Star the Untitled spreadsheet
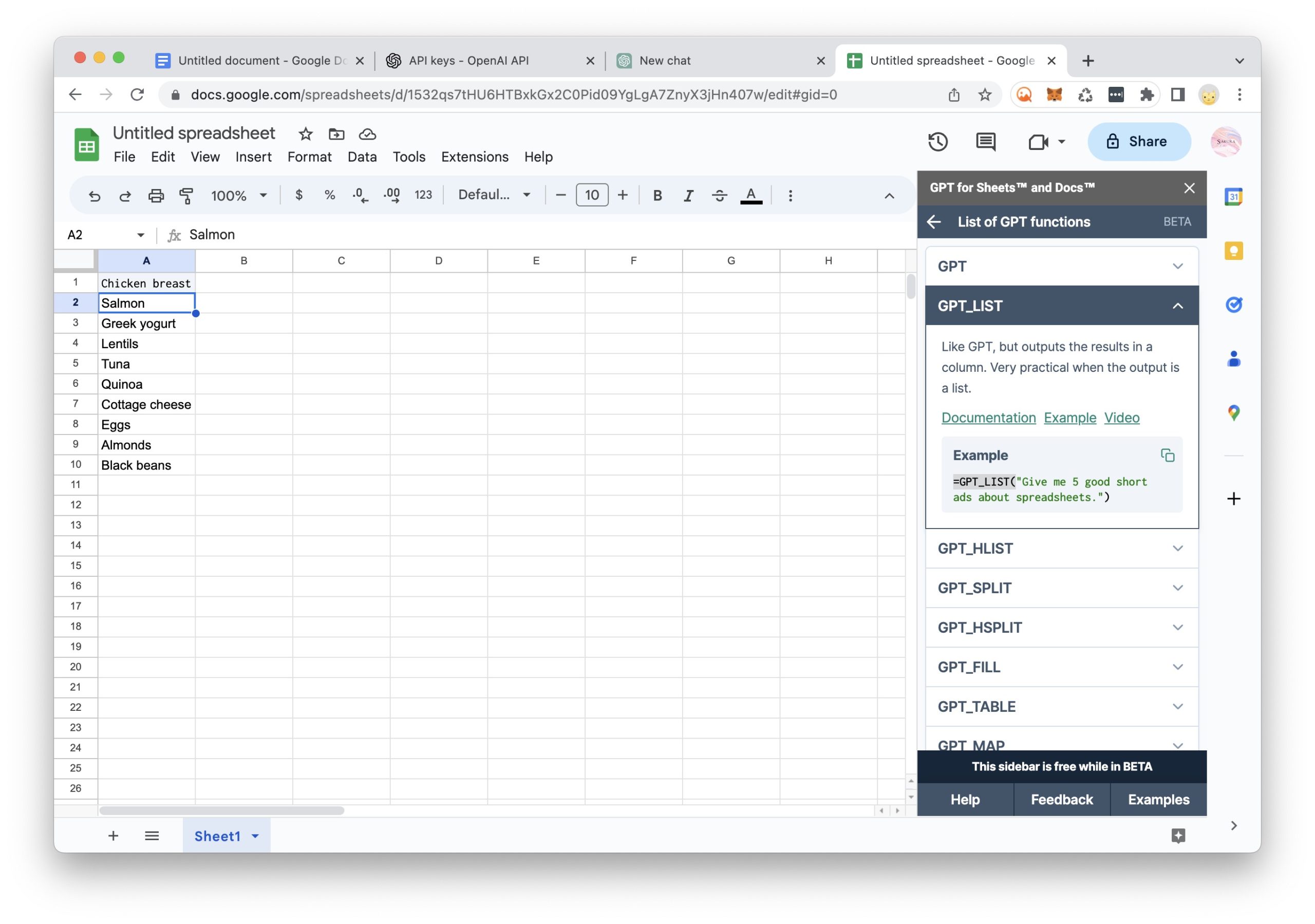The width and height of the screenshot is (1315, 924). coord(305,134)
